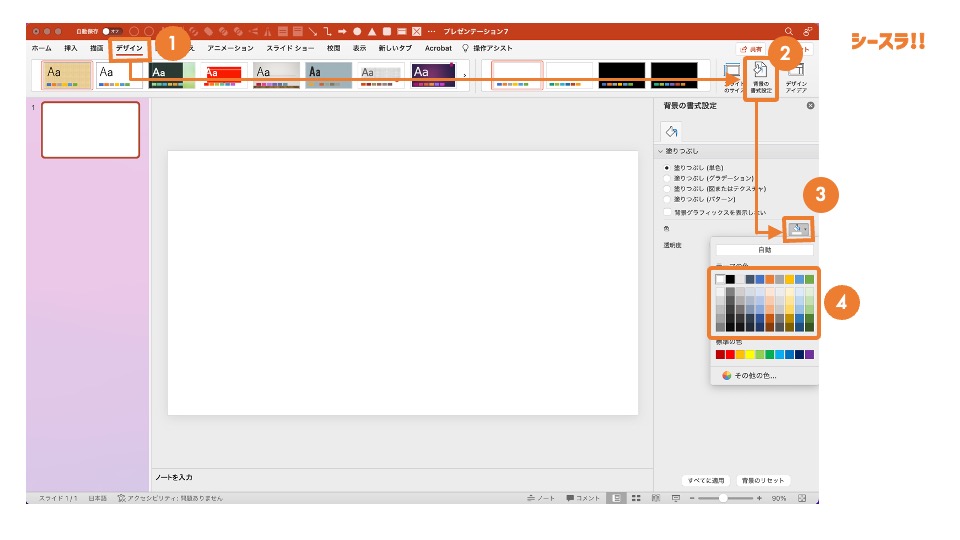Click アクセシビリティ status bar text

pos(170,498)
